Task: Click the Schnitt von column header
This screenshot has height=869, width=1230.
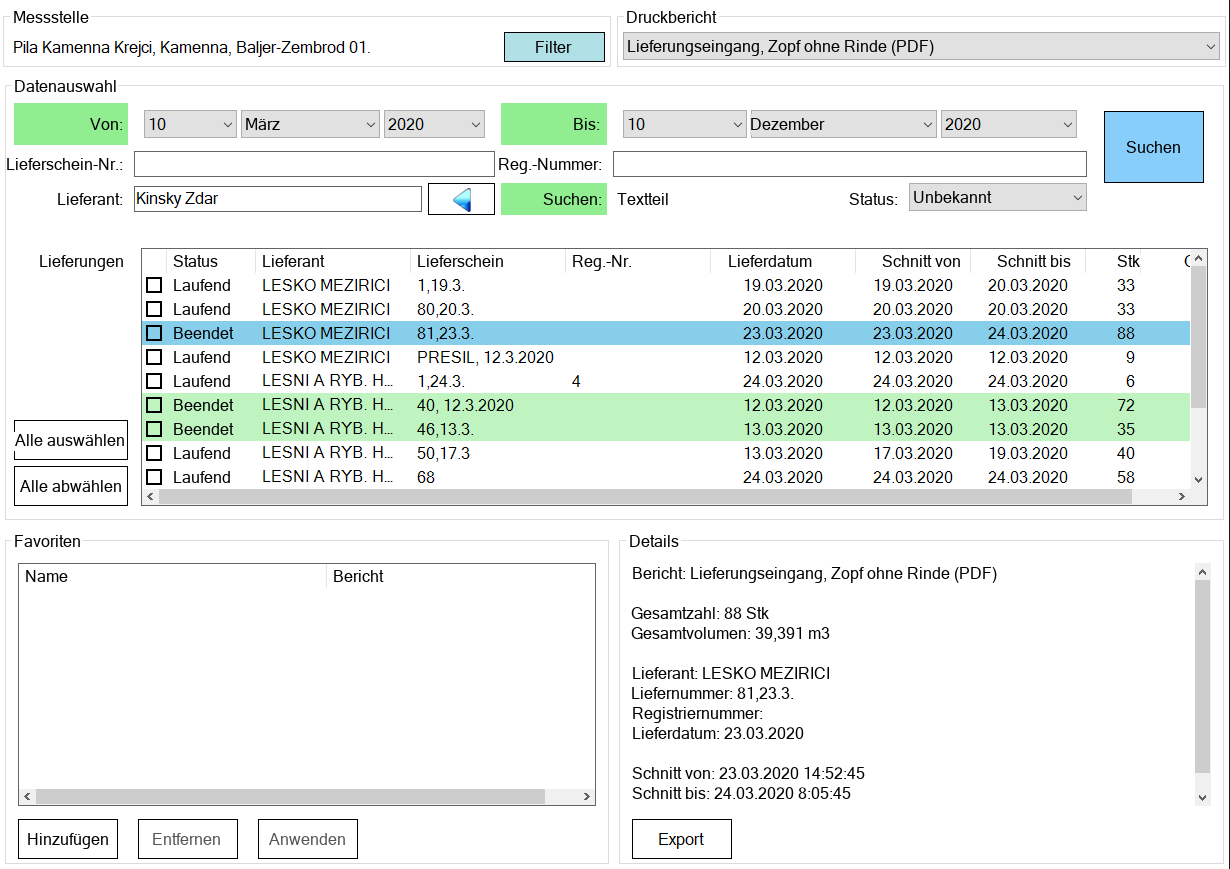Action: 913,261
